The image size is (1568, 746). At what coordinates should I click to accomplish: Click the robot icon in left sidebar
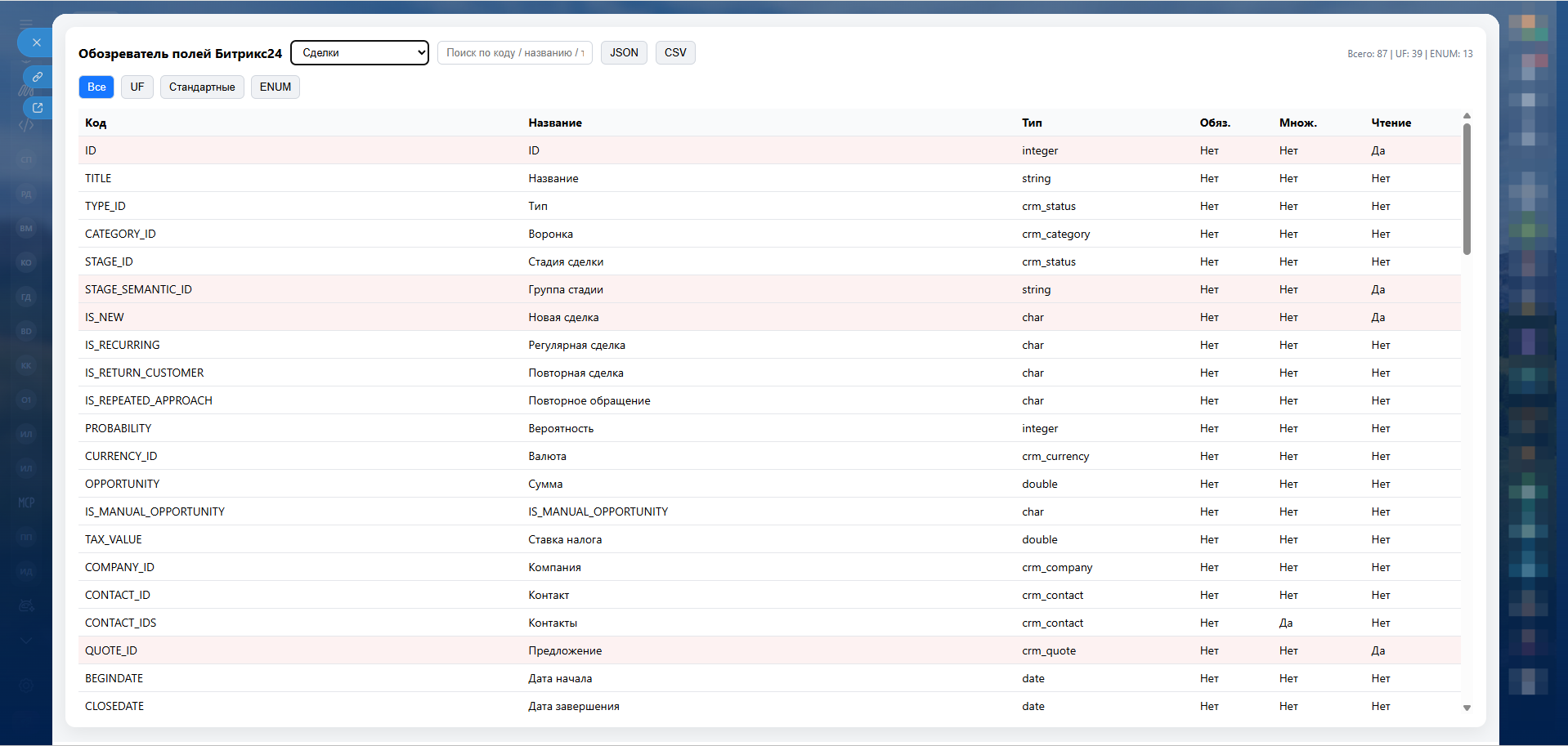[26, 605]
